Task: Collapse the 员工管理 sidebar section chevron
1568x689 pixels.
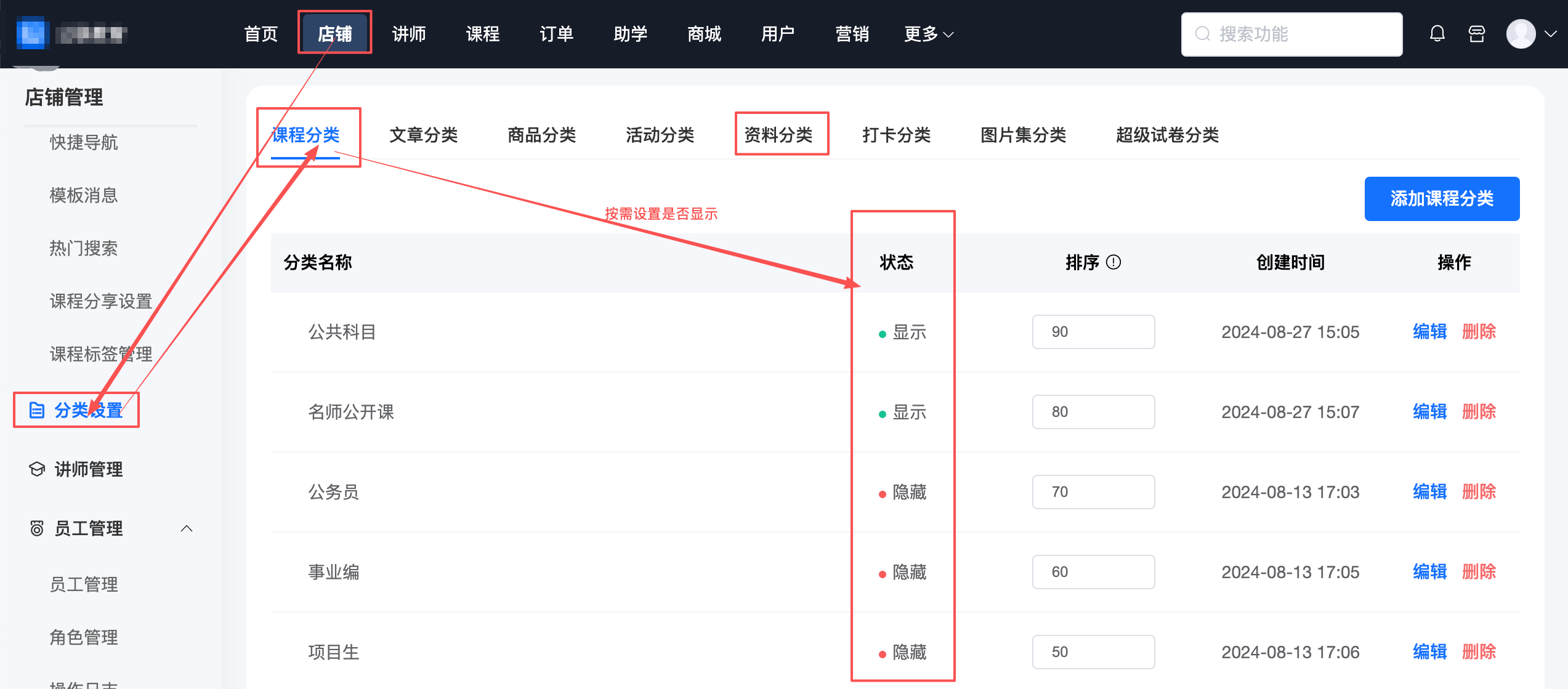Action: tap(187, 528)
